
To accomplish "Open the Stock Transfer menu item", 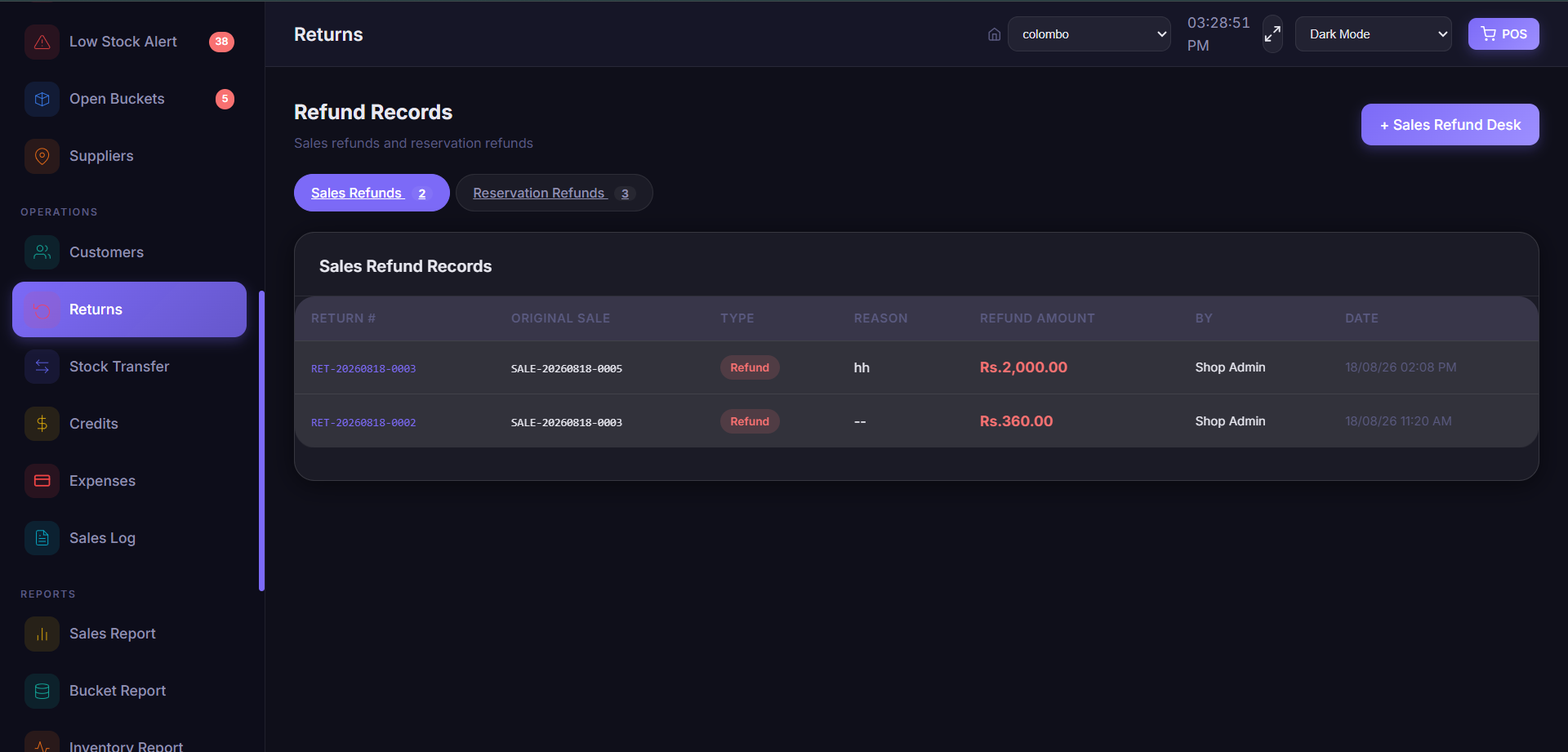I will [129, 367].
